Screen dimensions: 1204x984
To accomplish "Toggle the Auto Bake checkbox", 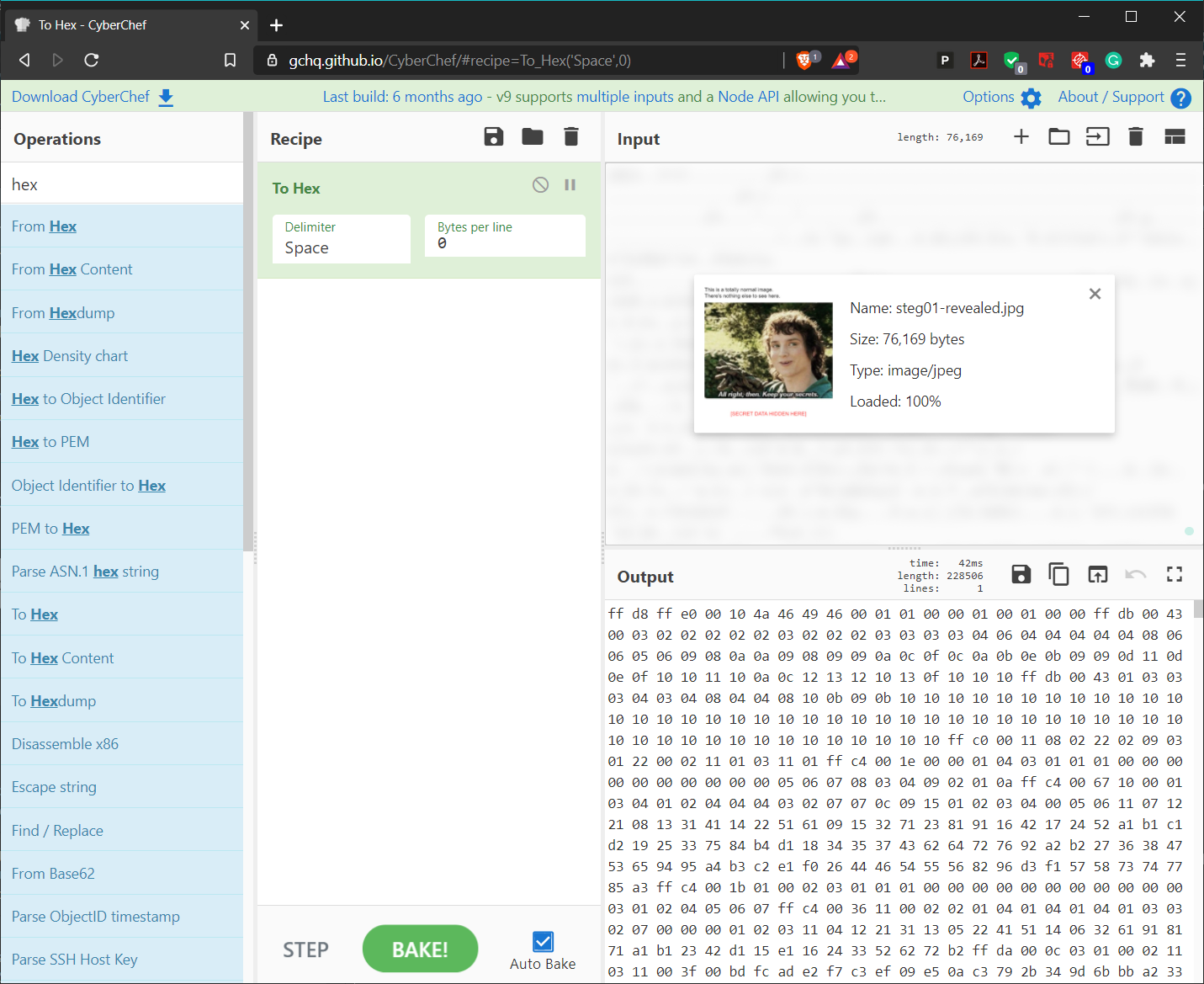I will [x=544, y=942].
